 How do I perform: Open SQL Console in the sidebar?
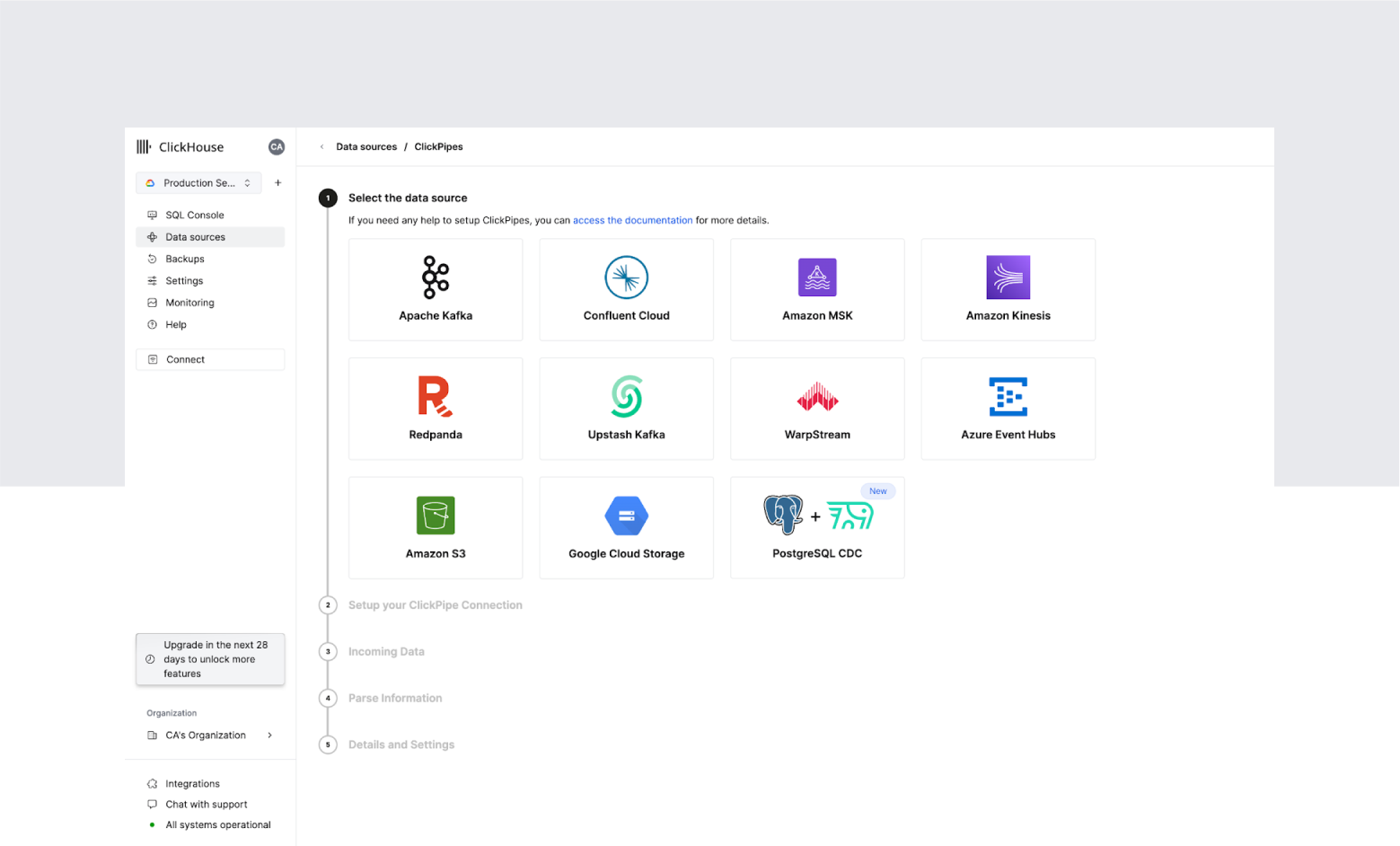pyautogui.click(x=195, y=216)
